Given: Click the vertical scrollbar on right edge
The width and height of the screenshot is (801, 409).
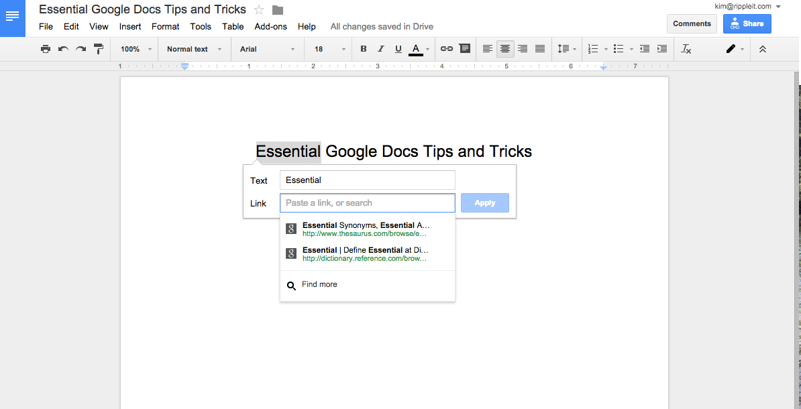Looking at the screenshot, I should click(796, 240).
